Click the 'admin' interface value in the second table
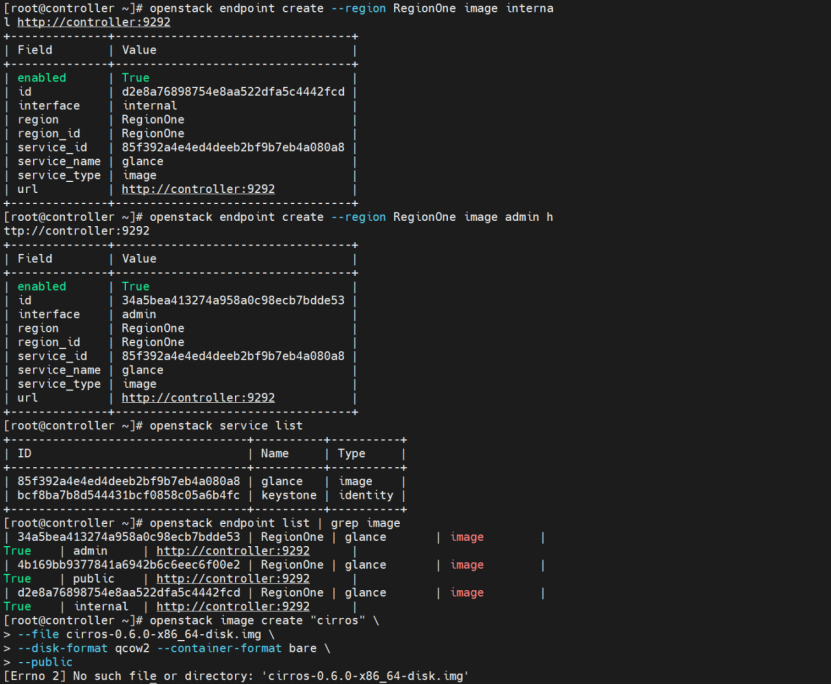The width and height of the screenshot is (831, 685). pos(139,315)
